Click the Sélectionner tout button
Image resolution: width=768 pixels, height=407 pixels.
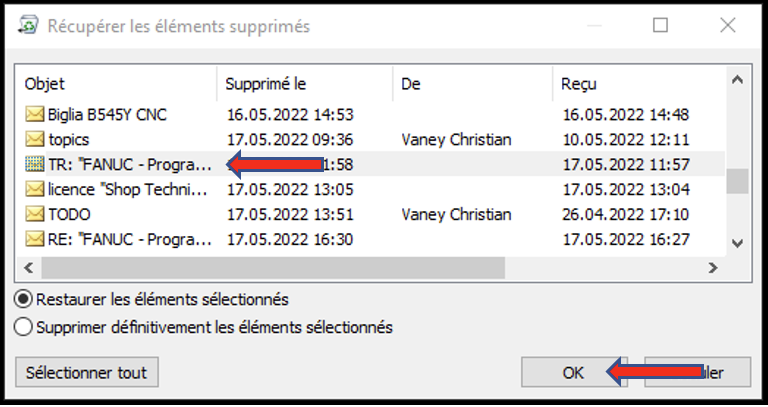[x=87, y=372]
